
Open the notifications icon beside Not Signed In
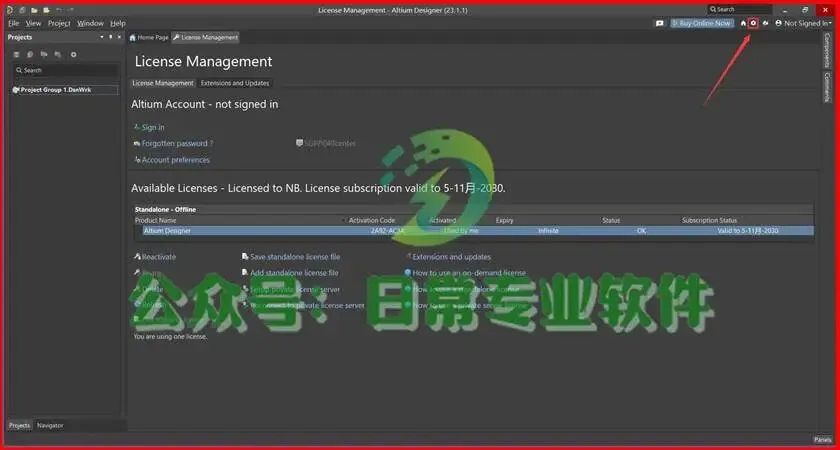pos(766,23)
